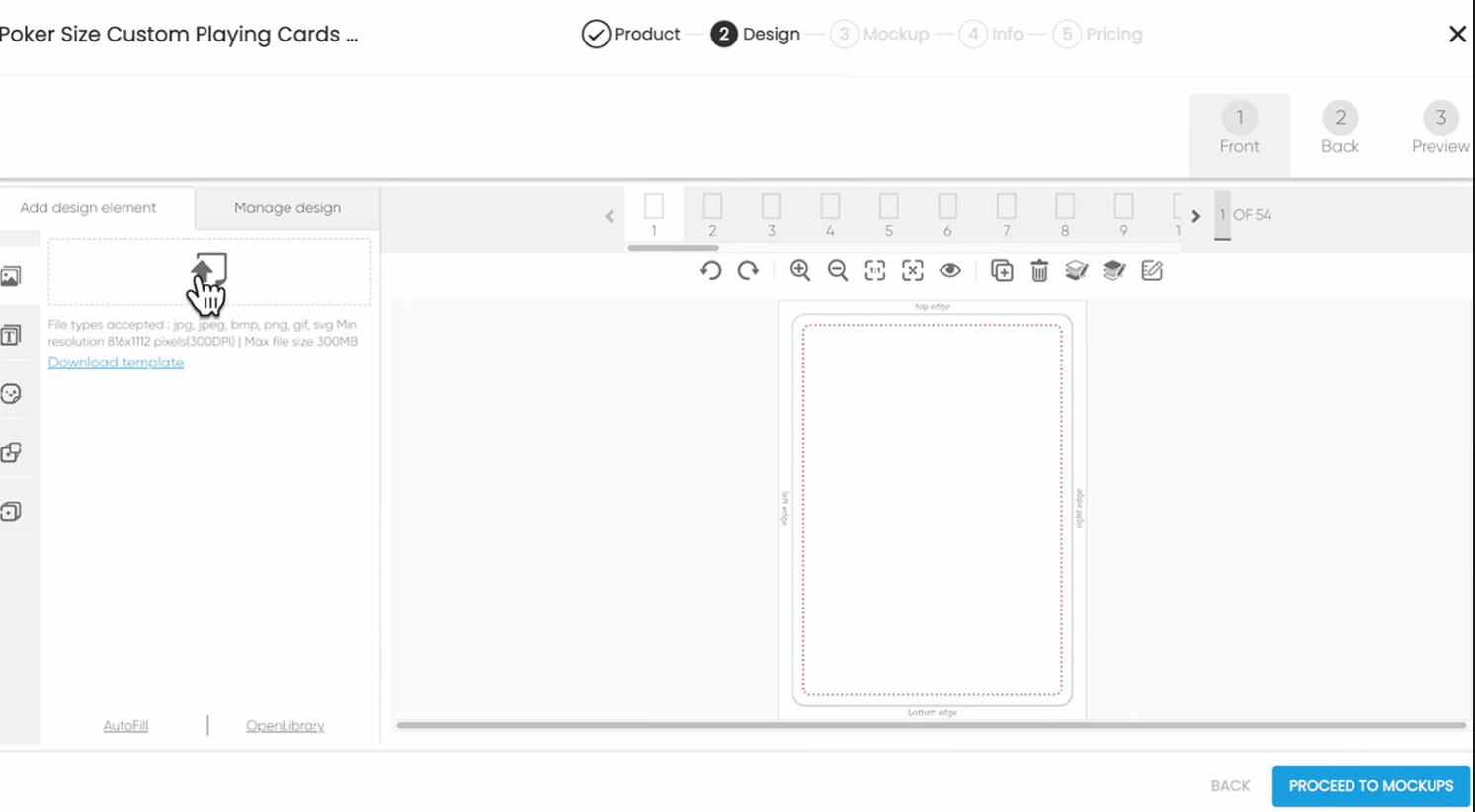Zoom out of the card canvas
The height and width of the screenshot is (812, 1475).
(838, 271)
